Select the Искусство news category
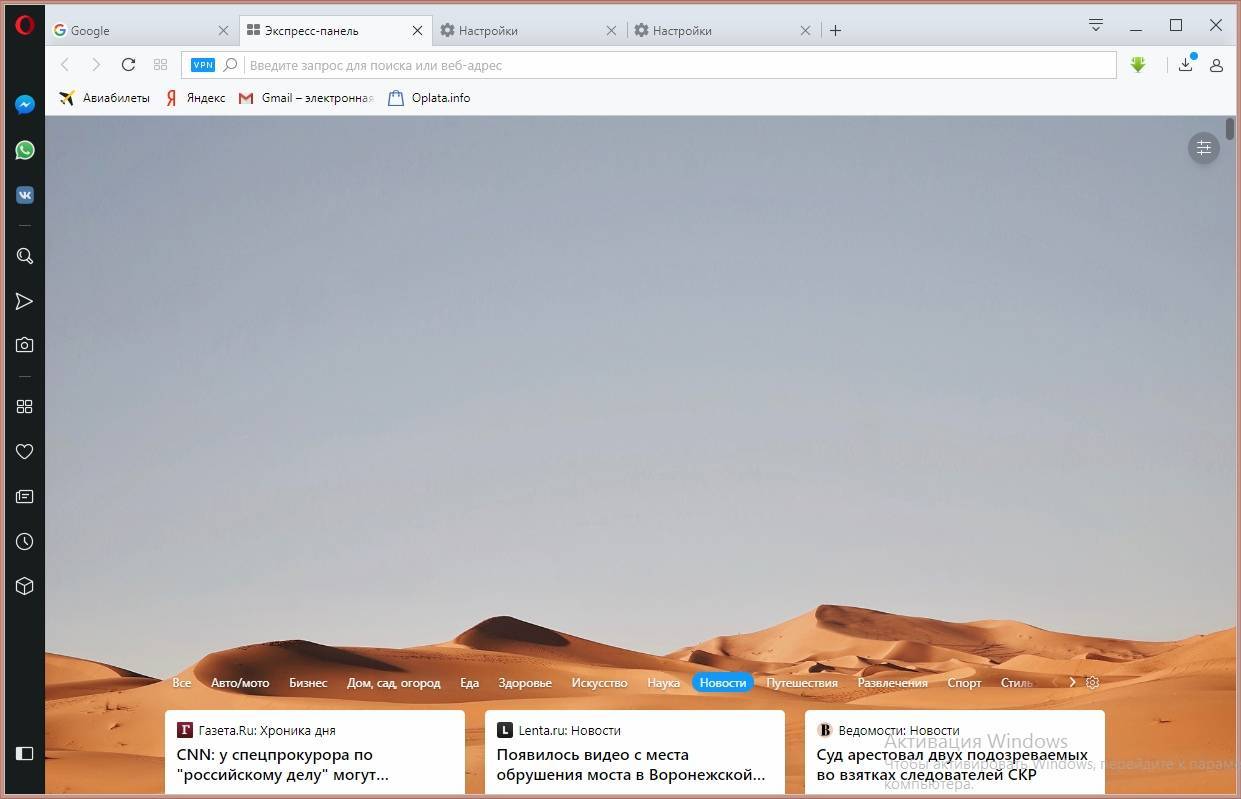The image size is (1241, 799). [600, 683]
